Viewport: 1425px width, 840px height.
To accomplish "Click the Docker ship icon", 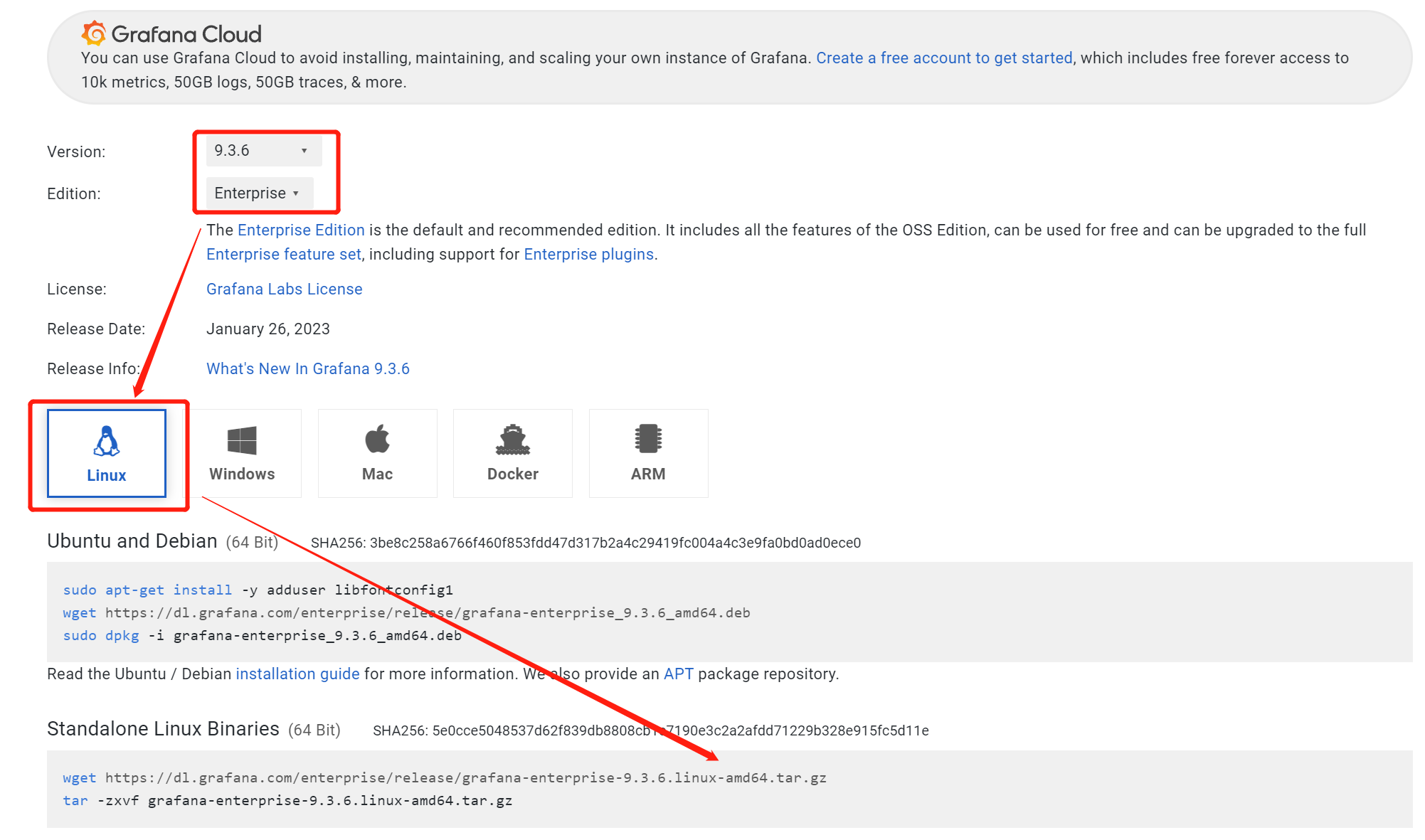I will 513,440.
